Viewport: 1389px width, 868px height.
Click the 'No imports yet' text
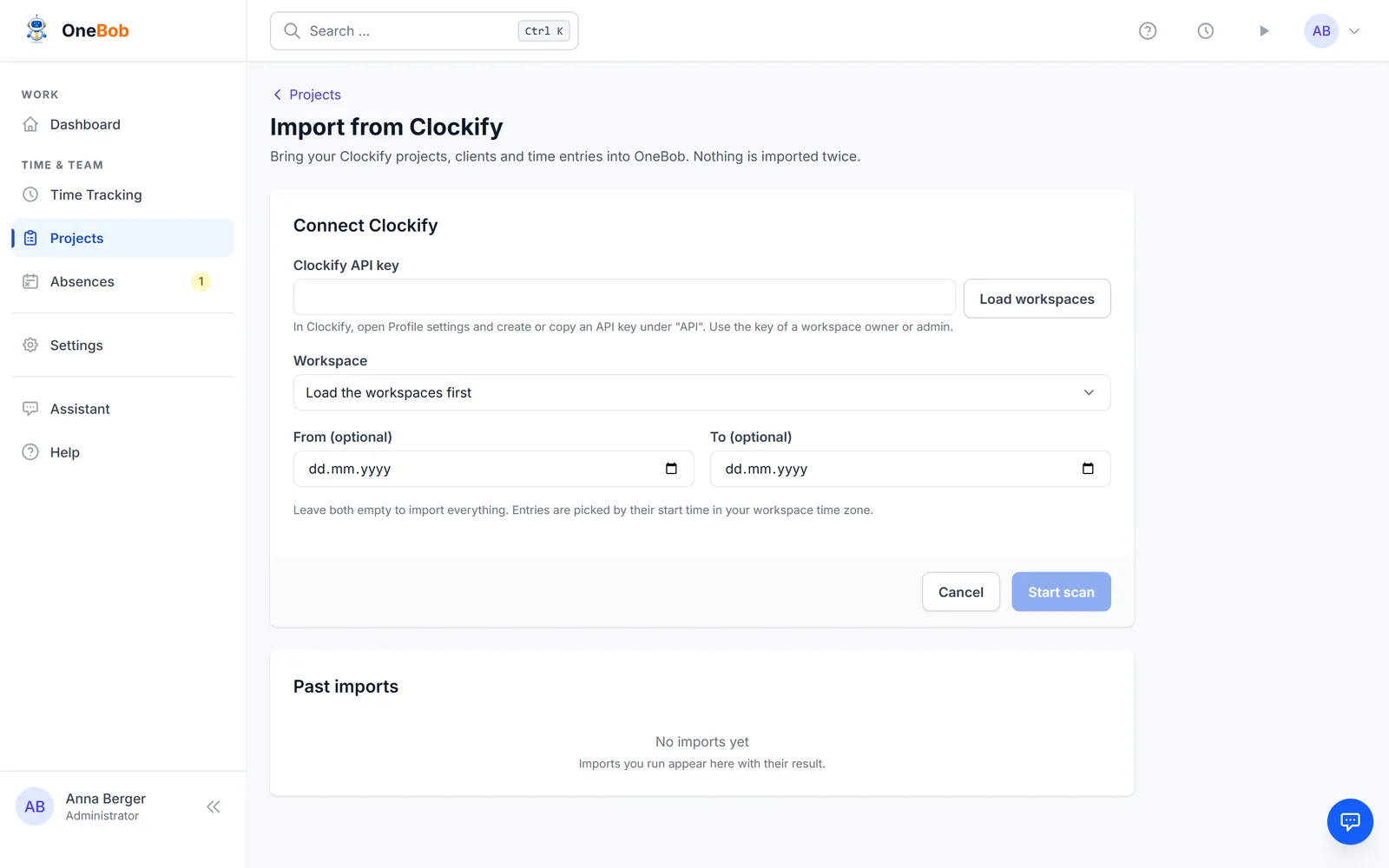click(701, 742)
